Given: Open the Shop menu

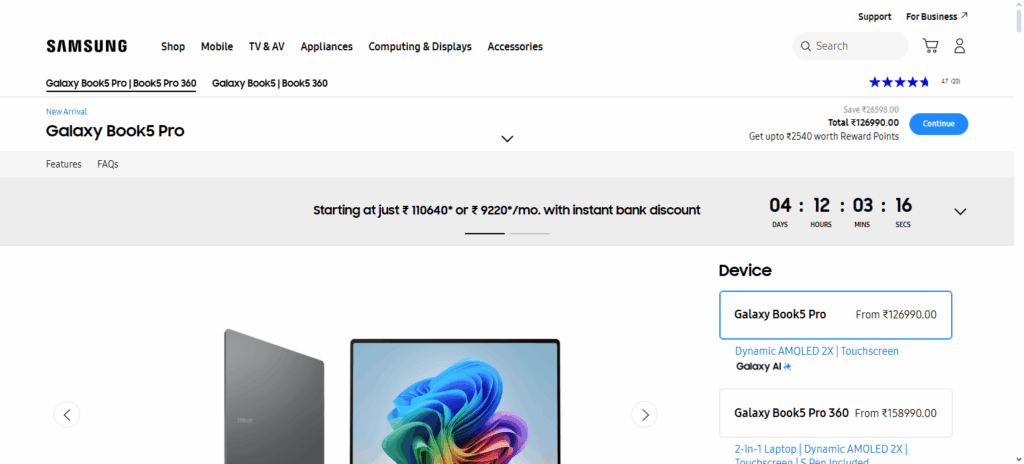Looking at the screenshot, I should coord(173,46).
